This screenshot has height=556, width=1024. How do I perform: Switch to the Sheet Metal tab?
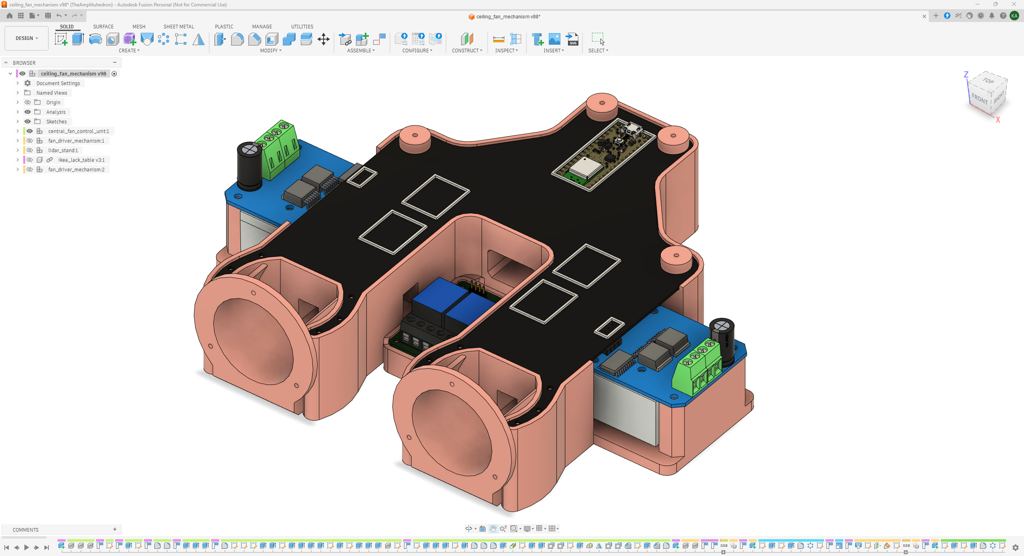[x=179, y=27]
